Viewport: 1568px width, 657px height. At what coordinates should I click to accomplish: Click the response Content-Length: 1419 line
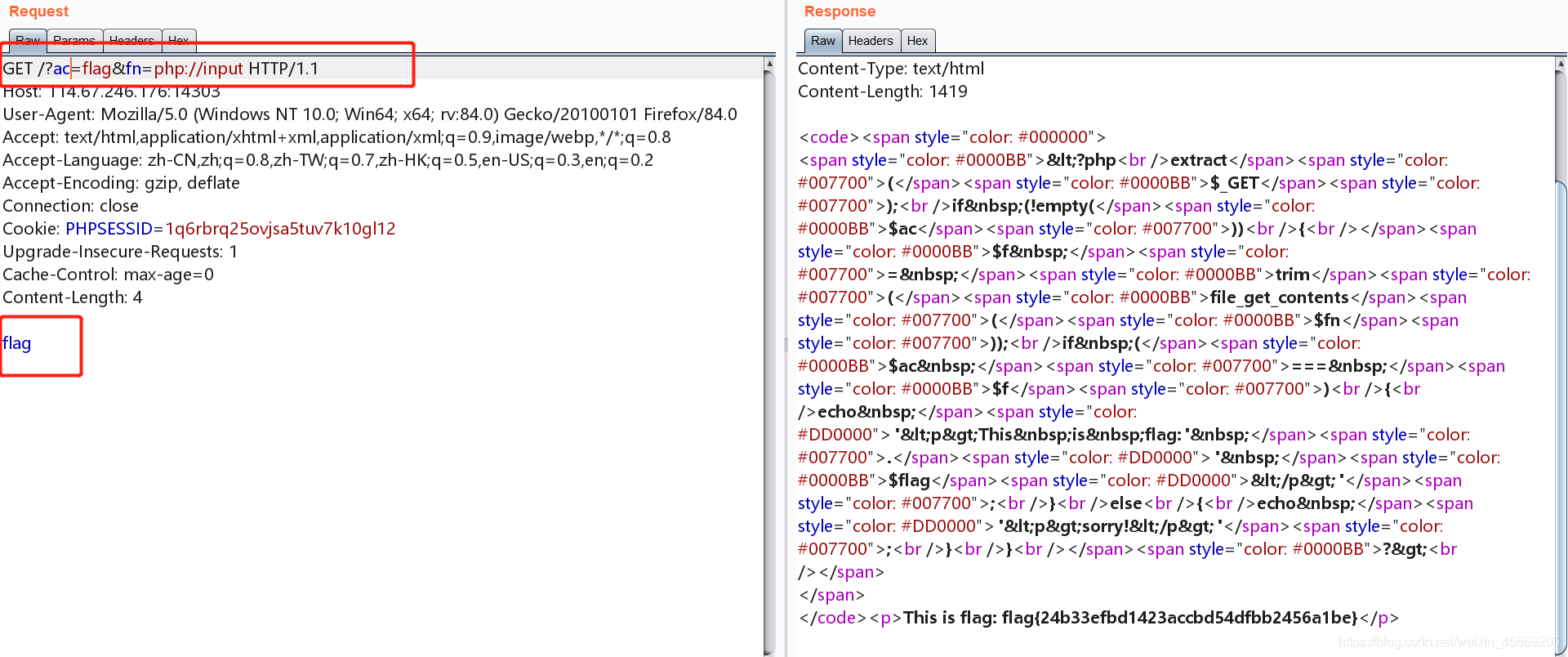(x=883, y=92)
